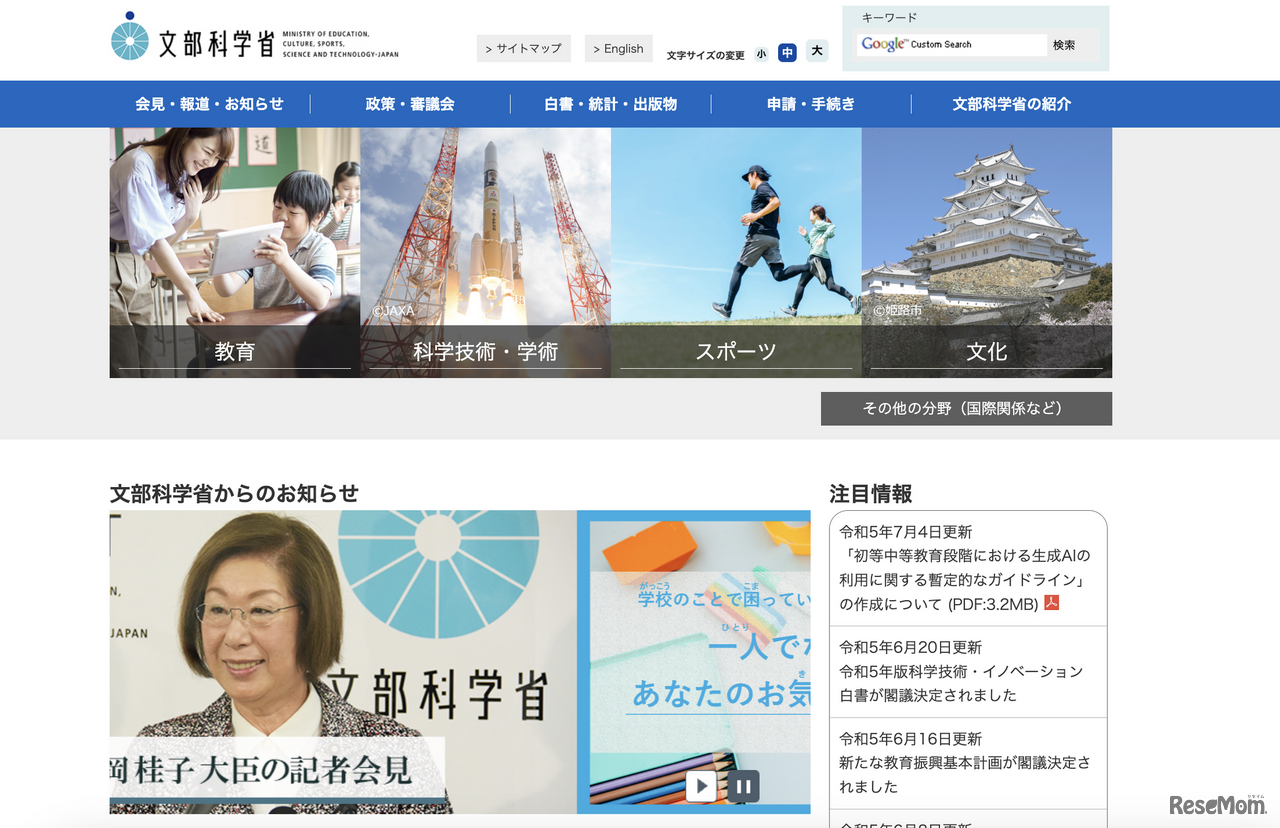The image size is (1280, 828).
Task: Pause the rotating banner slideshow
Action: tap(744, 786)
